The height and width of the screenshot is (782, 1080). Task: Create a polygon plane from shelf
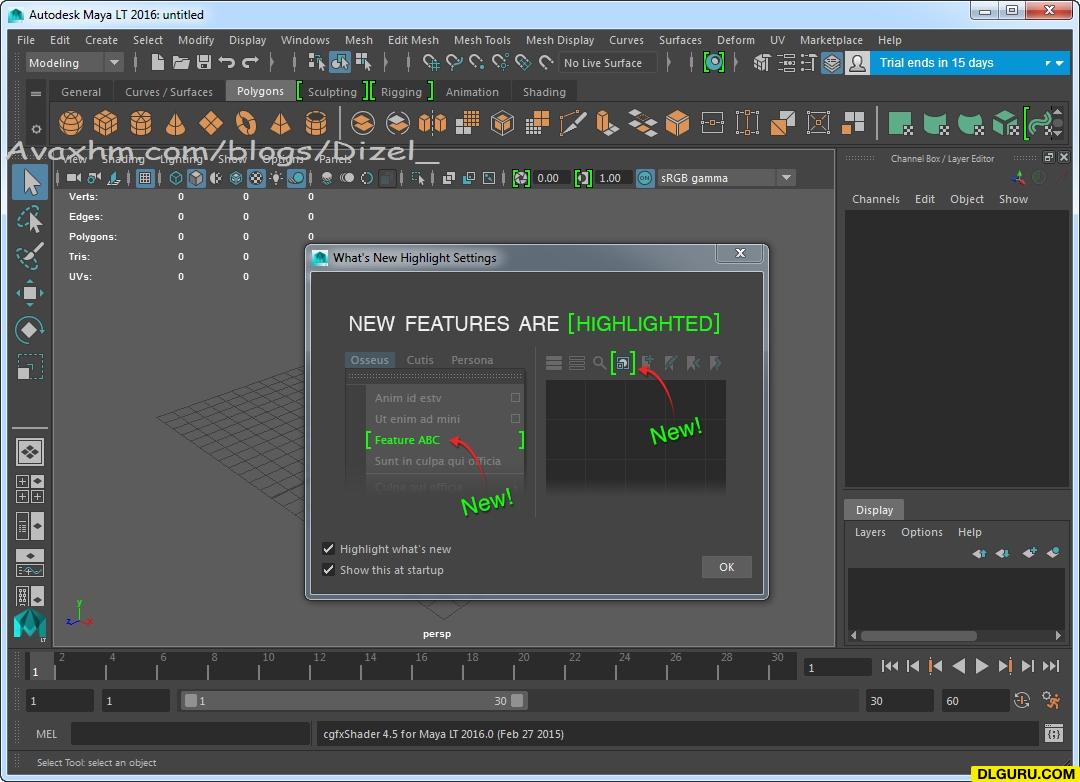[x=211, y=123]
